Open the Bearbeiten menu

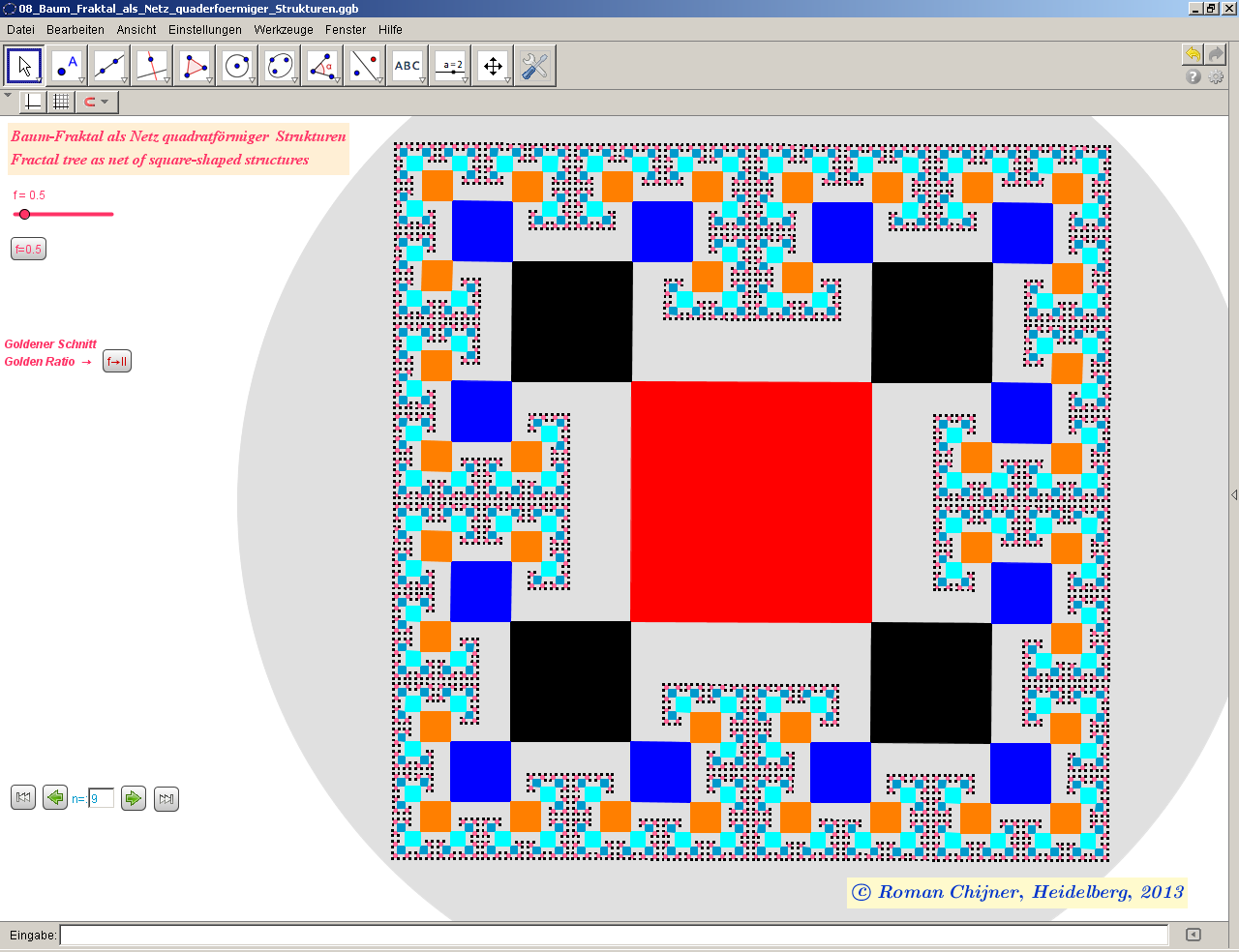coord(76,30)
